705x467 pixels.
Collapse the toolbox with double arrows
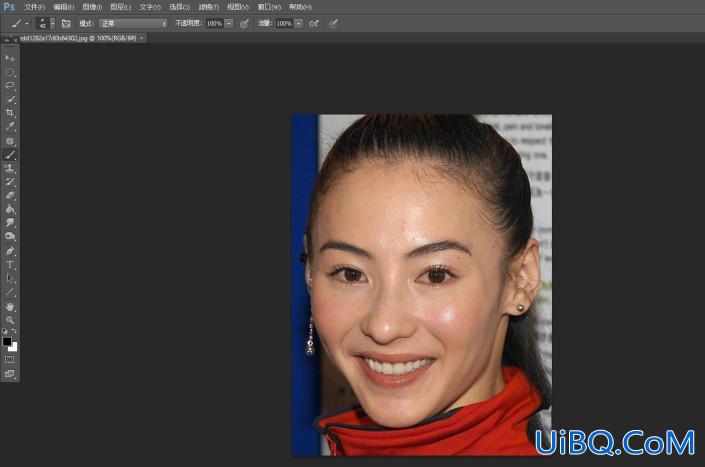click(x=7, y=40)
